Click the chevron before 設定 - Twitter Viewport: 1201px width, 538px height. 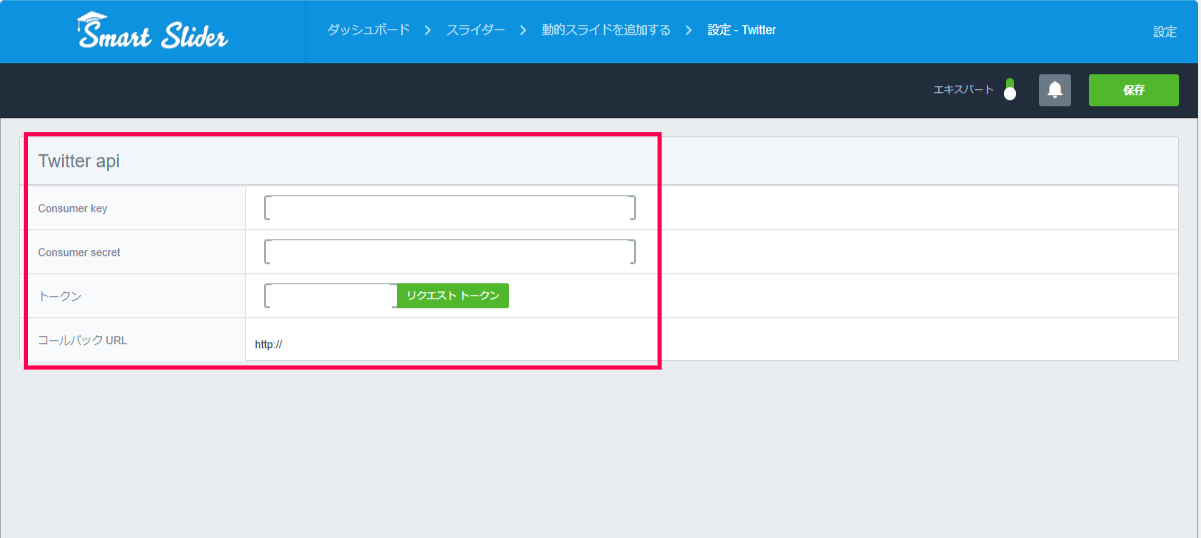coord(689,31)
